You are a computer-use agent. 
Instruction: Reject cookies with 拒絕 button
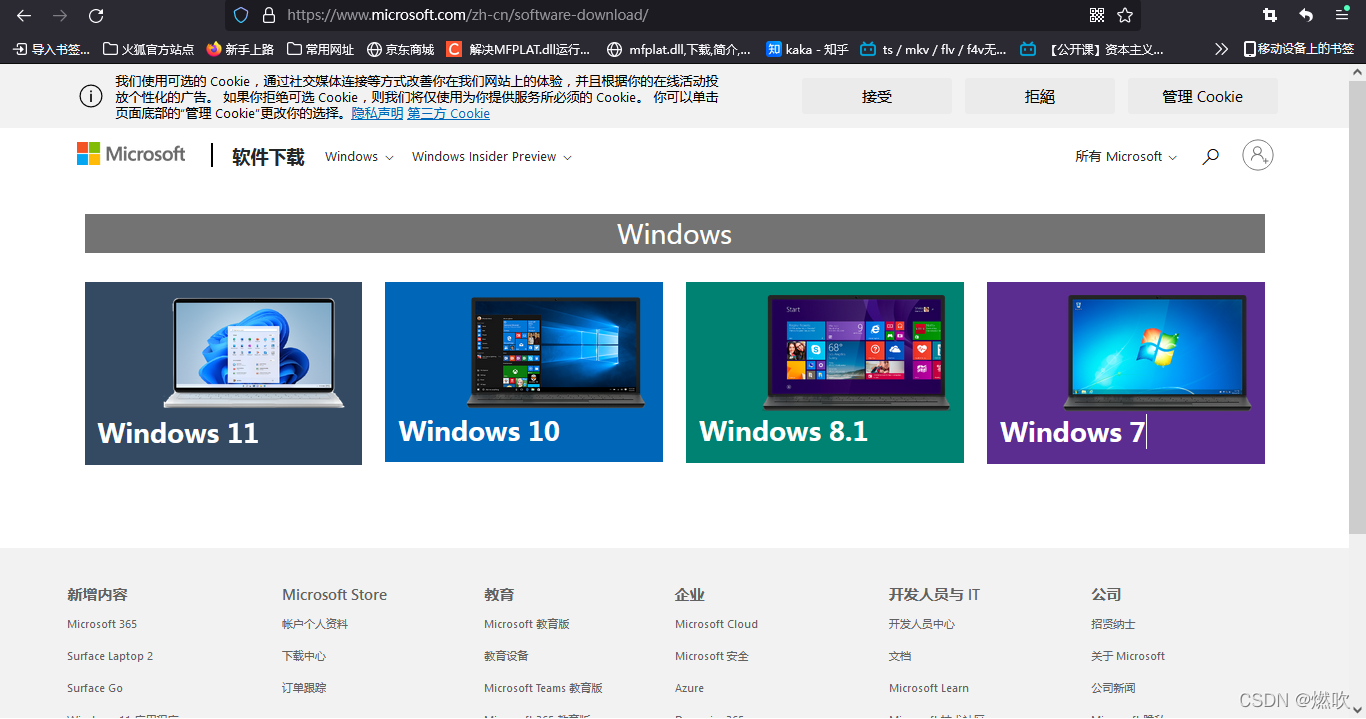tap(1040, 96)
